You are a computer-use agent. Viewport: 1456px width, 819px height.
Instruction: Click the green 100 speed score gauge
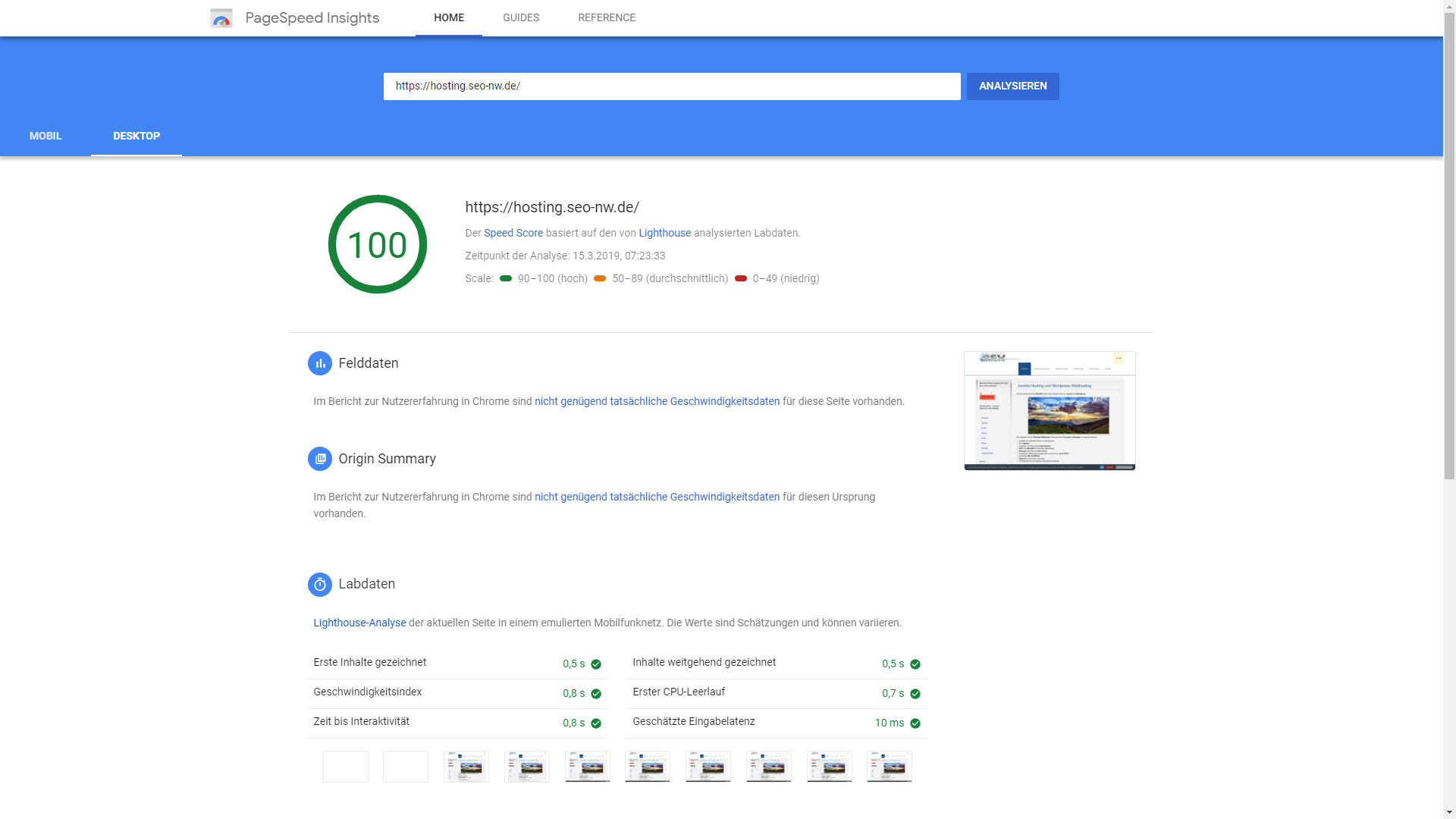tap(378, 244)
